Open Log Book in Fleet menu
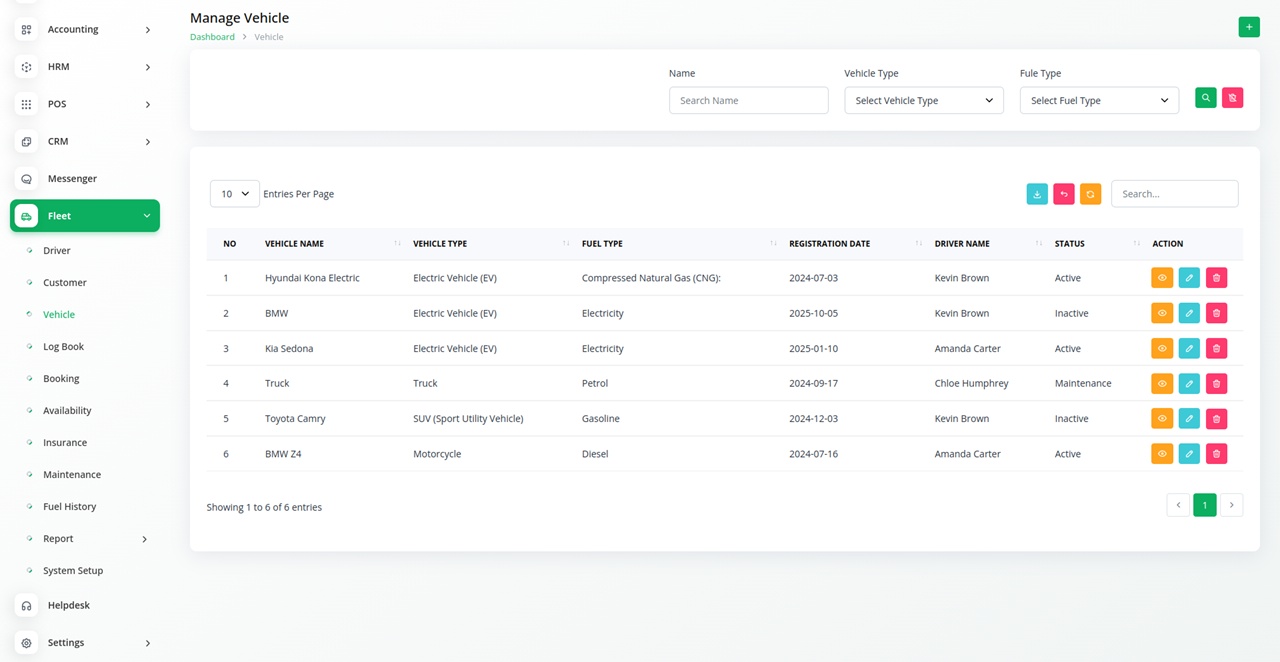This screenshot has width=1280, height=662. pos(63,347)
